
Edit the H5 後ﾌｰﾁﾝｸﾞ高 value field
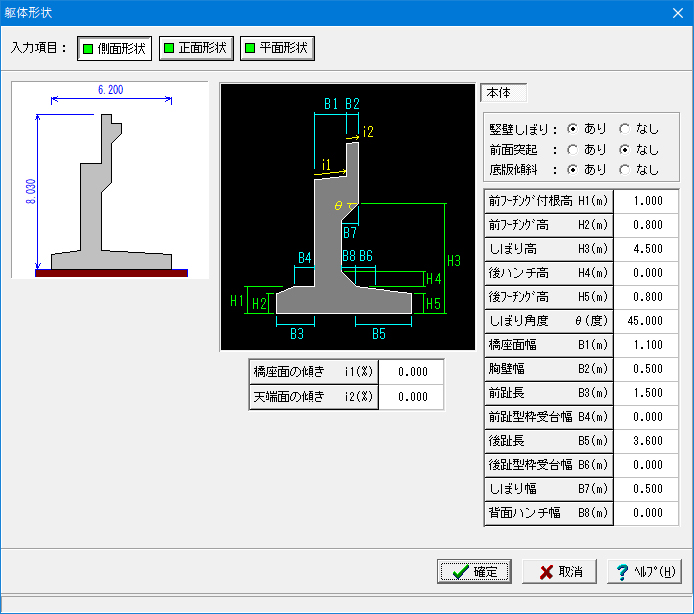pyautogui.click(x=646, y=297)
